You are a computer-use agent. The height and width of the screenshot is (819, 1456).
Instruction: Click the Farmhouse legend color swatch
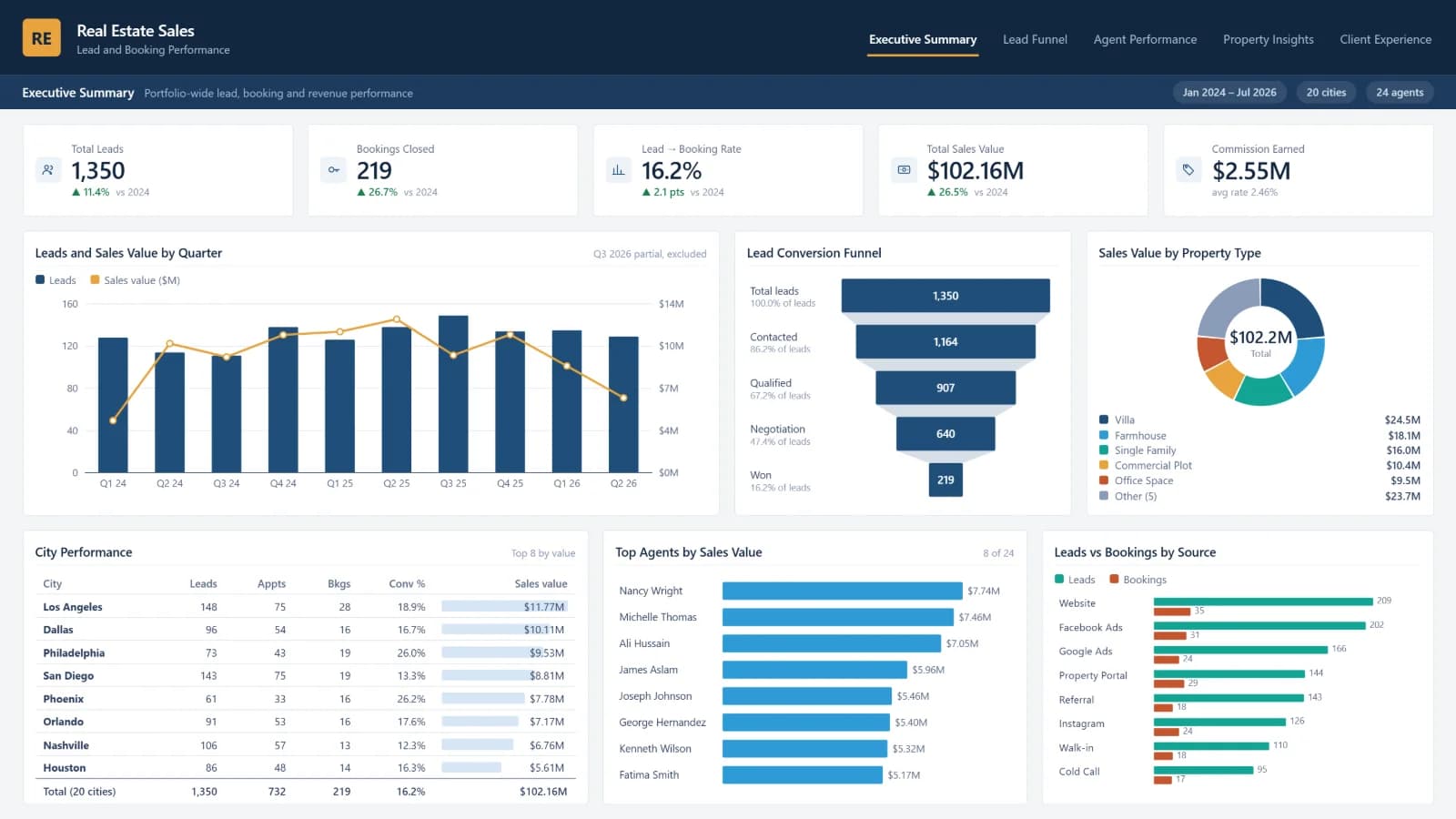1104,436
